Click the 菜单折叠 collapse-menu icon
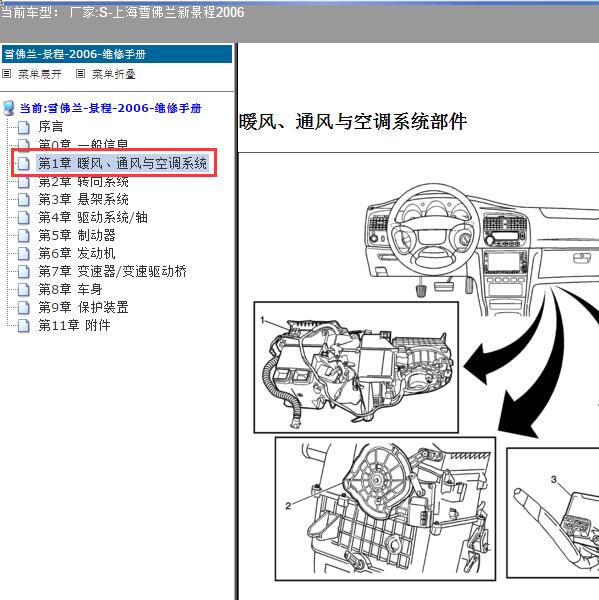The image size is (599, 600). tap(80, 73)
